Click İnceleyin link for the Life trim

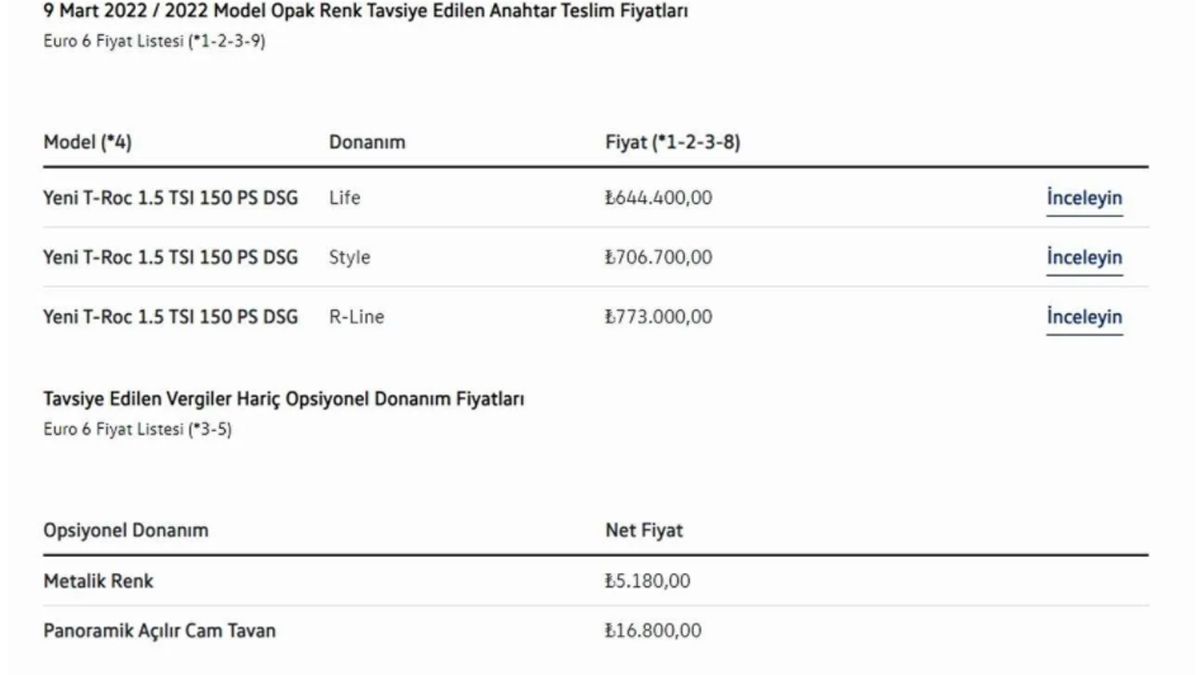tap(1084, 198)
